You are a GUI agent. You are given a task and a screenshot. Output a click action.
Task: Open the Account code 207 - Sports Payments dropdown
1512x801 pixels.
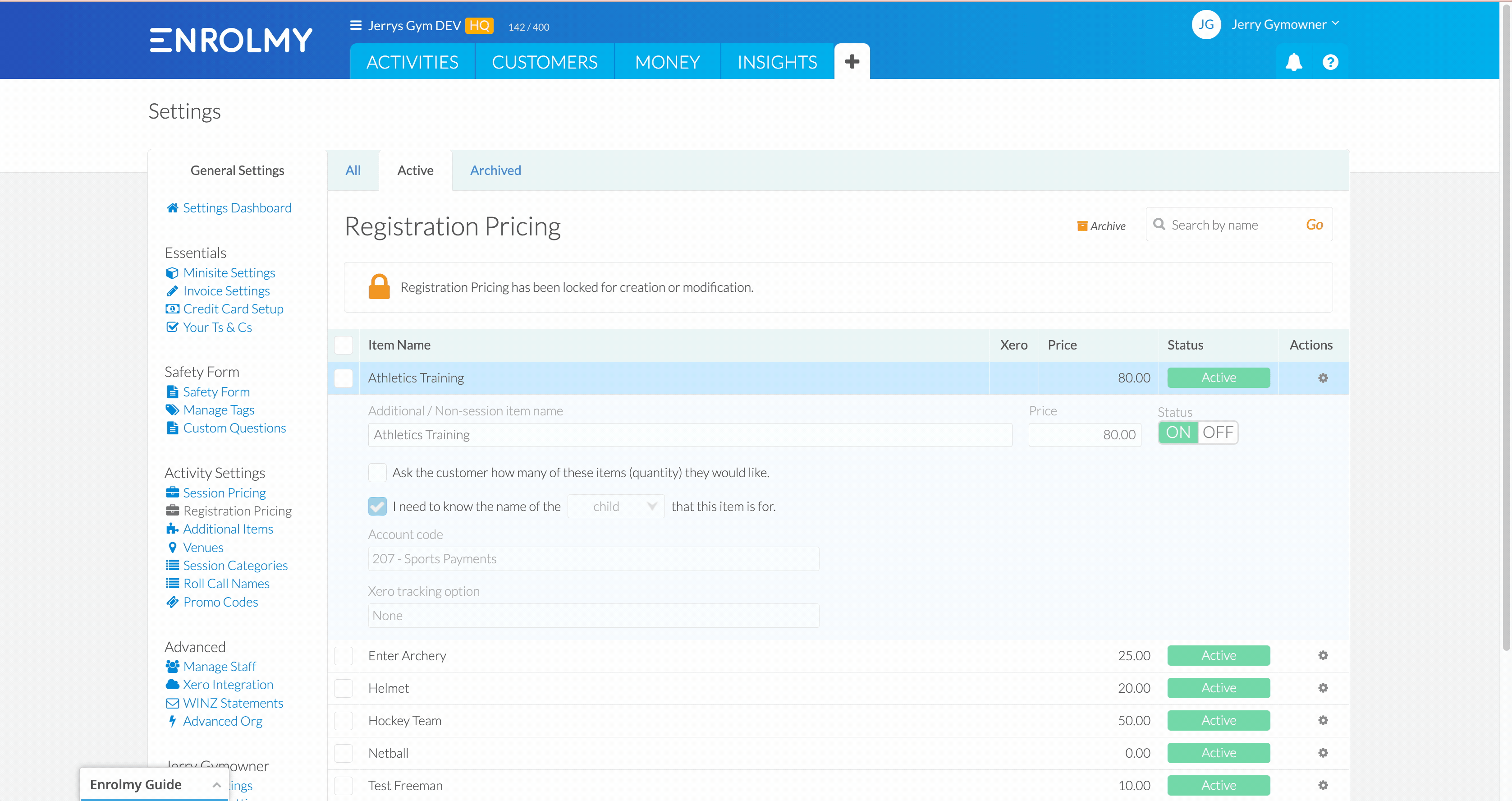[593, 559]
